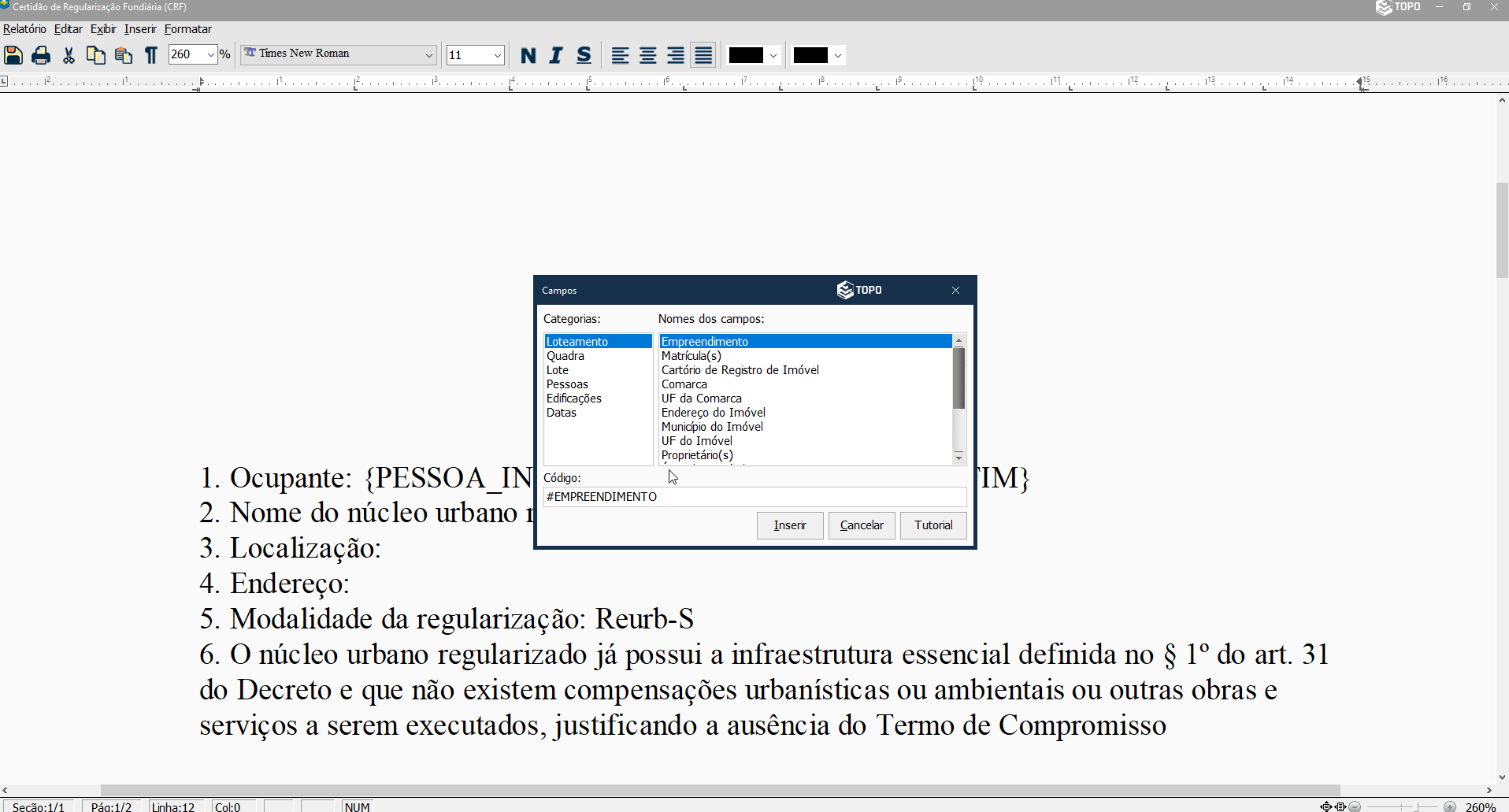Open the Print function
Screen dimensions: 1509x812
click(40, 55)
